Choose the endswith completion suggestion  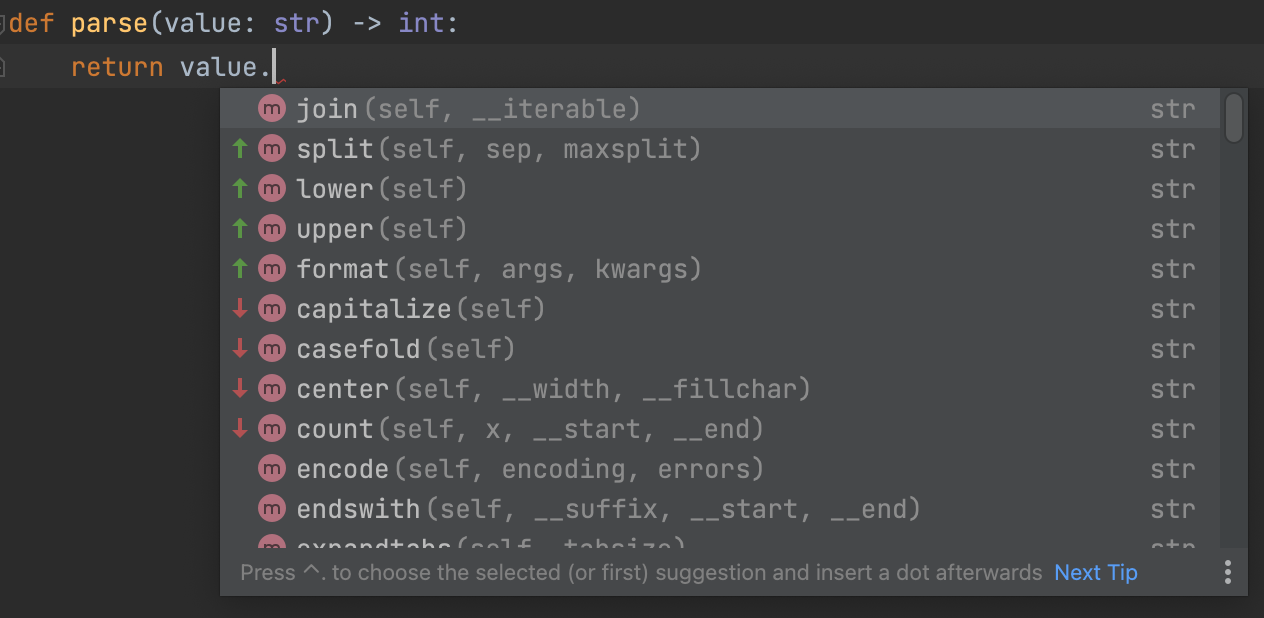pos(607,509)
